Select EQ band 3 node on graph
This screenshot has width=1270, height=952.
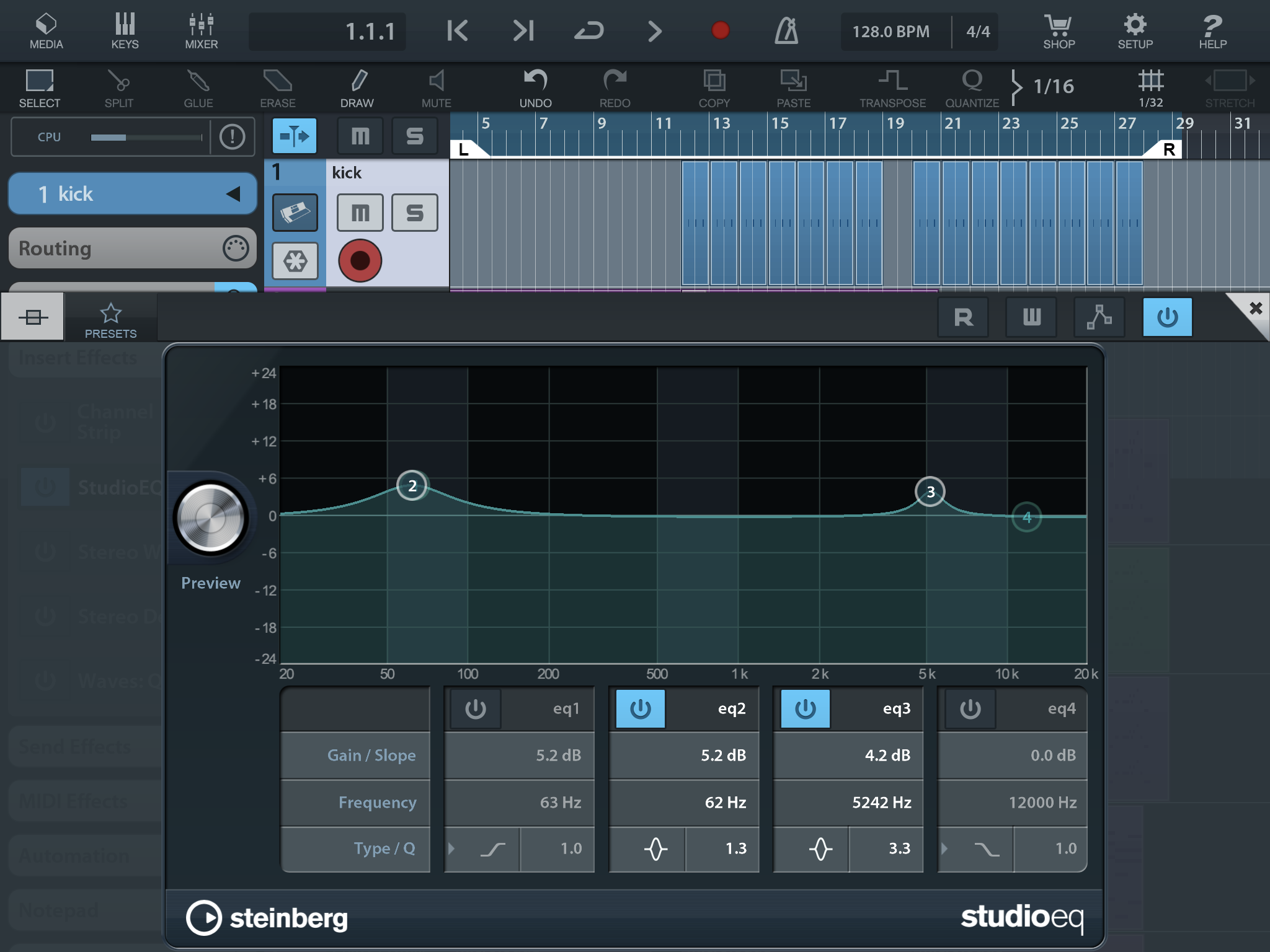tap(930, 491)
